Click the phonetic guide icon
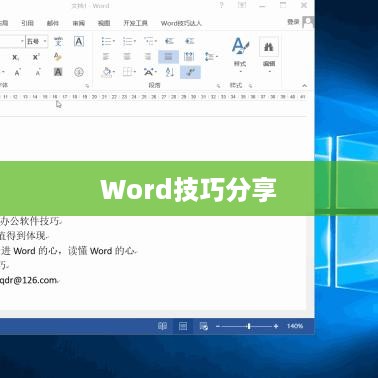The height and width of the screenshot is (378, 378). (58, 41)
